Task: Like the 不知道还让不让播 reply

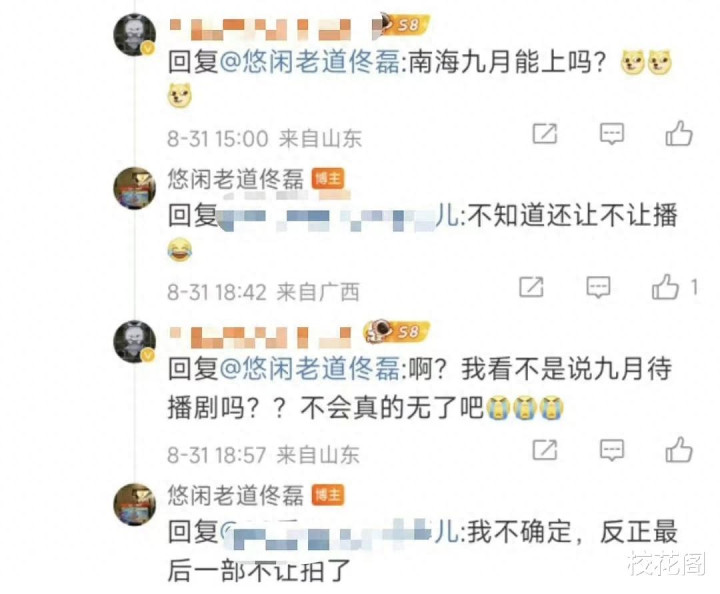Action: click(x=665, y=287)
